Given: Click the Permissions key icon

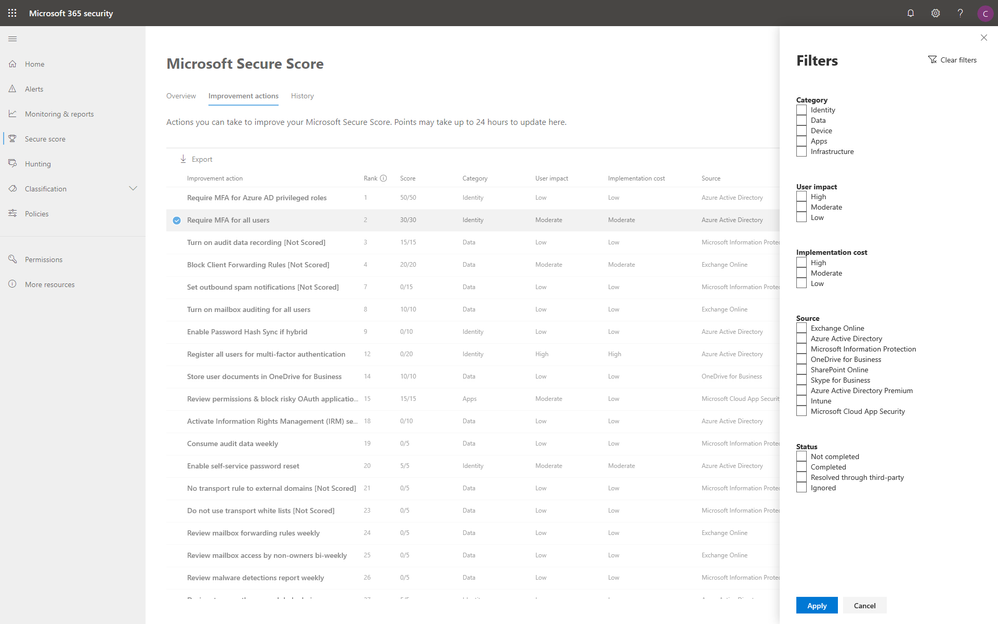Looking at the screenshot, I should (12, 259).
